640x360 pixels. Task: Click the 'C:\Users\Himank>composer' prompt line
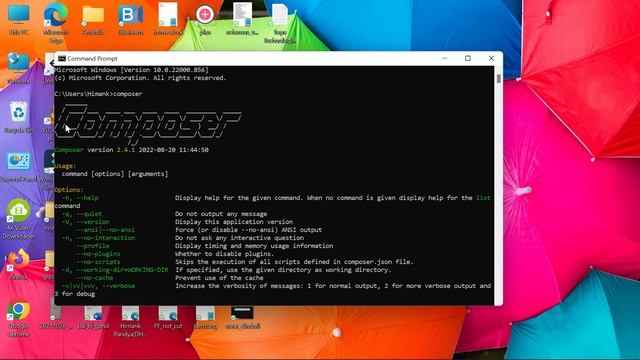tap(98, 94)
